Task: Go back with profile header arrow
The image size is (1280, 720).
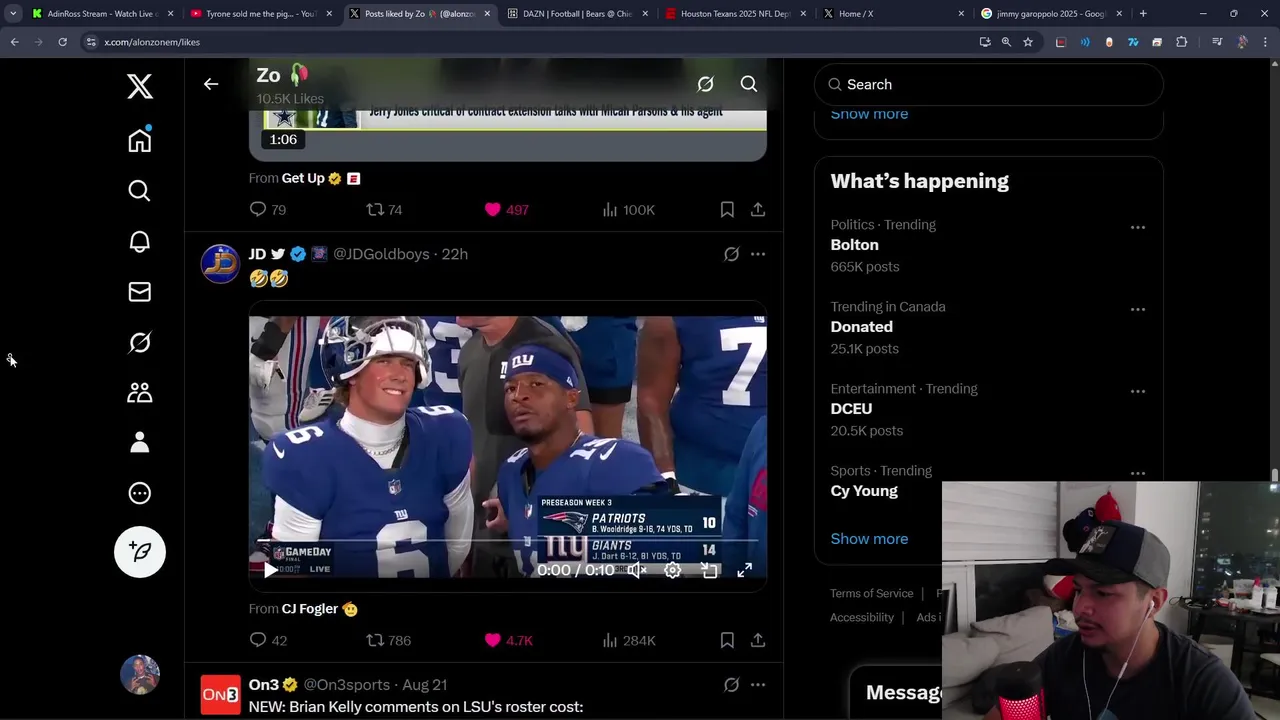Action: [211, 84]
